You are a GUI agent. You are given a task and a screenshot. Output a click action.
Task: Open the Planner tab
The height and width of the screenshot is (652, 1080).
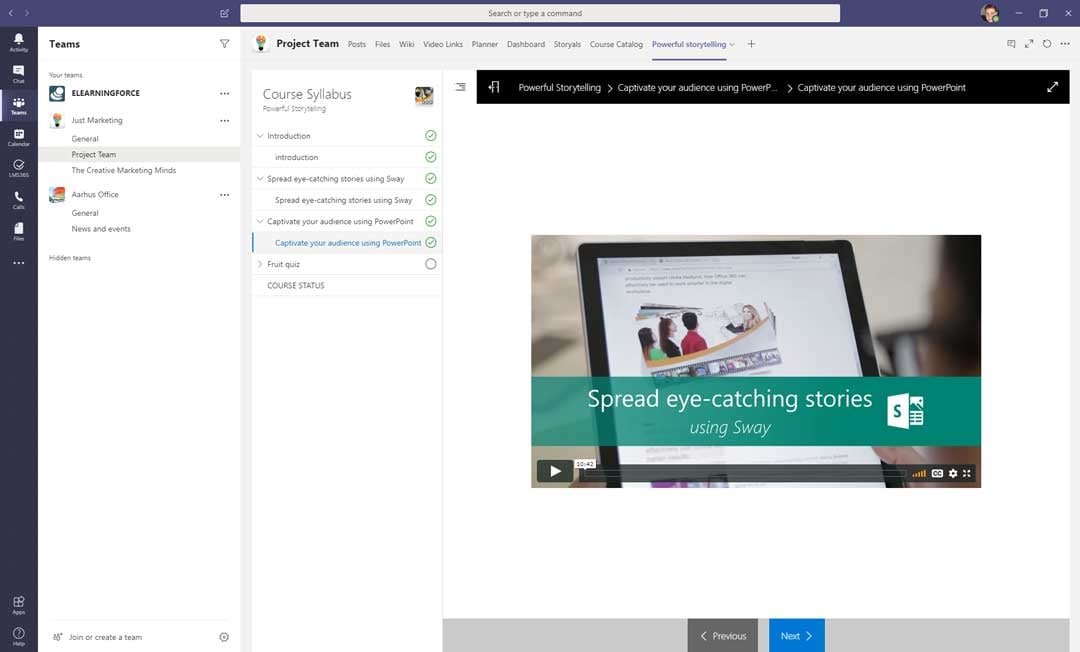(x=485, y=44)
